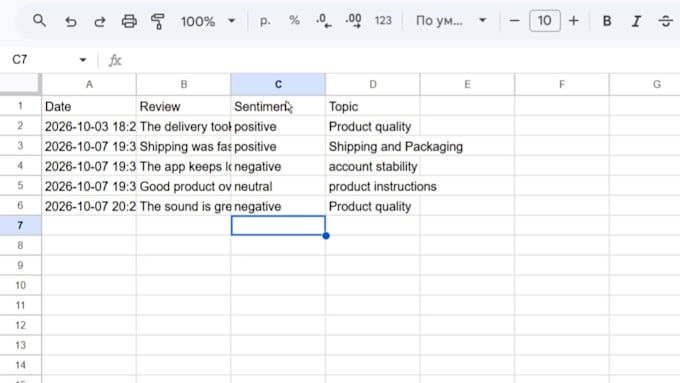The height and width of the screenshot is (383, 680).
Task: Undo the last action
Action: coord(71,21)
